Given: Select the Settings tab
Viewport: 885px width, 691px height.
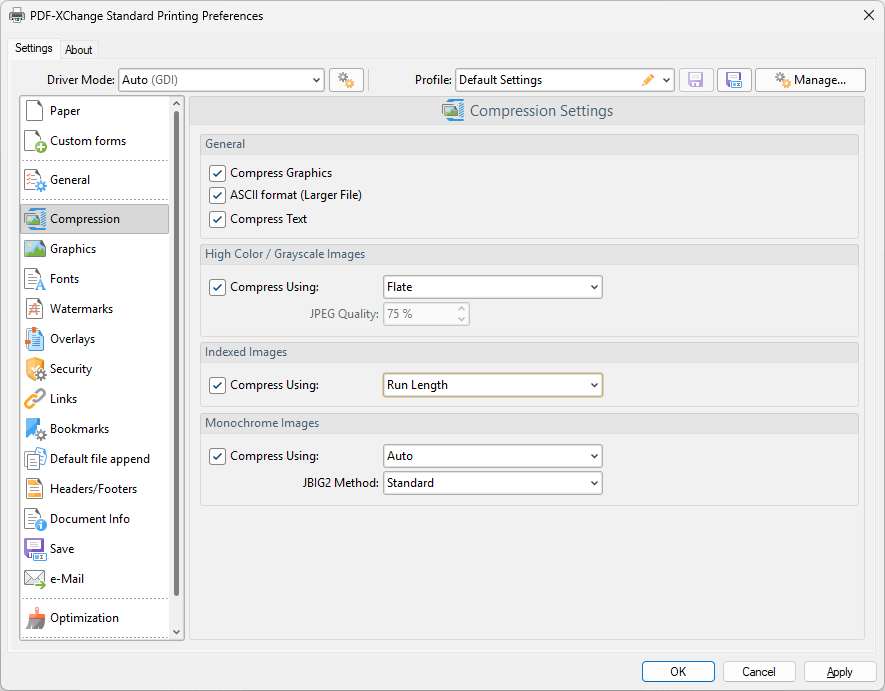Looking at the screenshot, I should 34,49.
